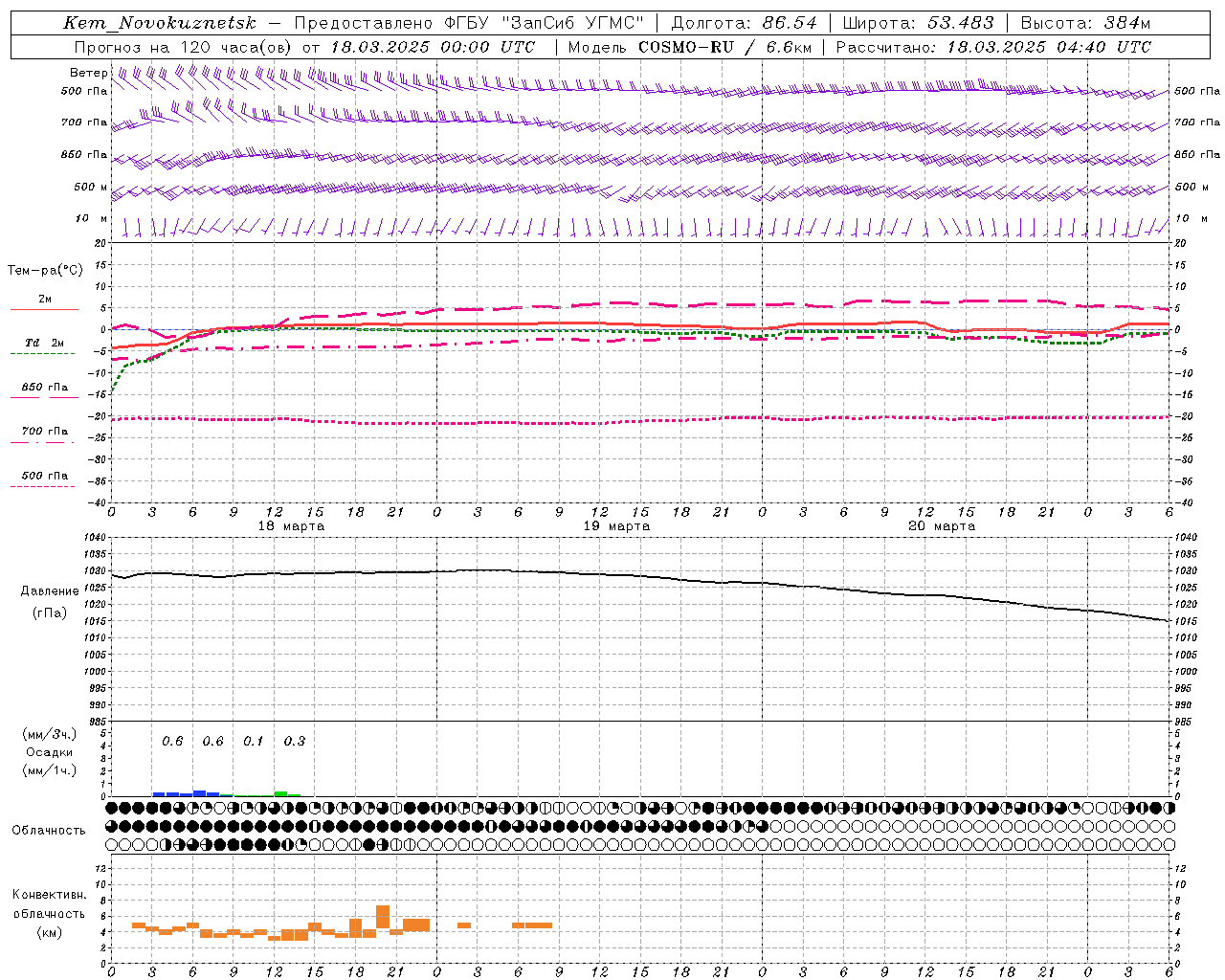This screenshot has width=1225, height=980.
Task: Click the '19 марта' date label
Action: (617, 526)
